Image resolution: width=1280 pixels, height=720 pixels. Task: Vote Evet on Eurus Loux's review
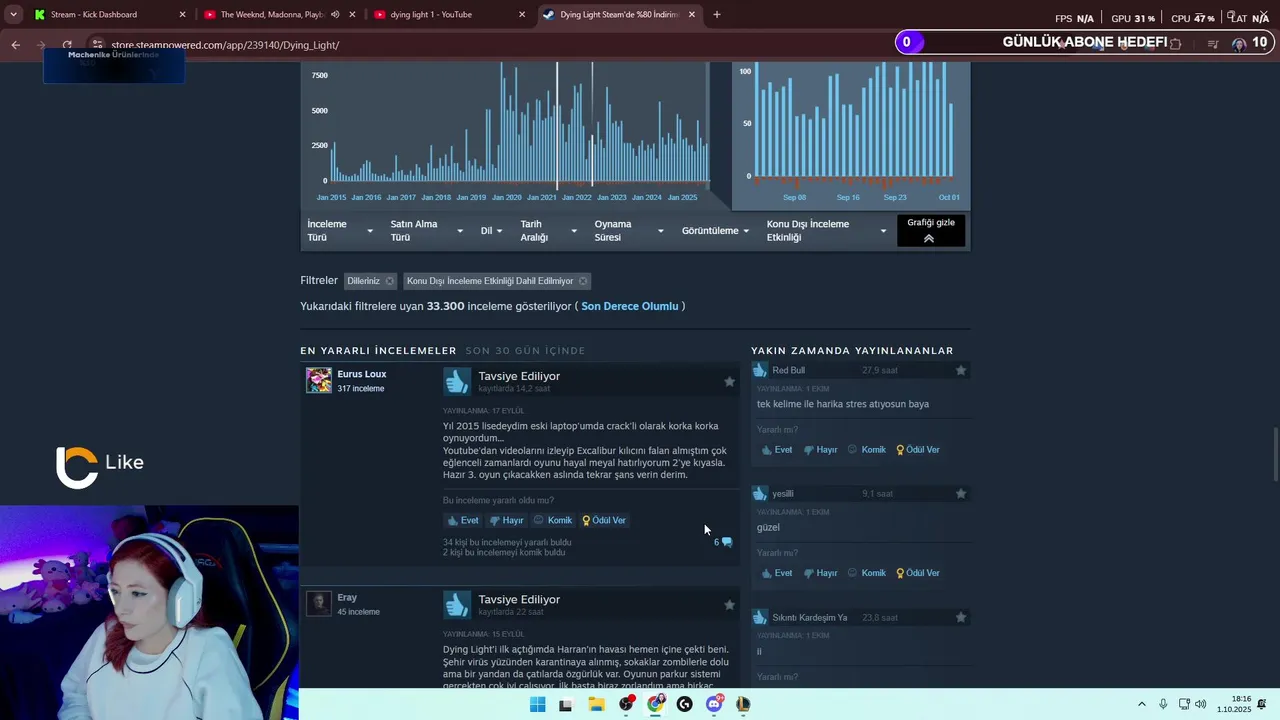[463, 520]
